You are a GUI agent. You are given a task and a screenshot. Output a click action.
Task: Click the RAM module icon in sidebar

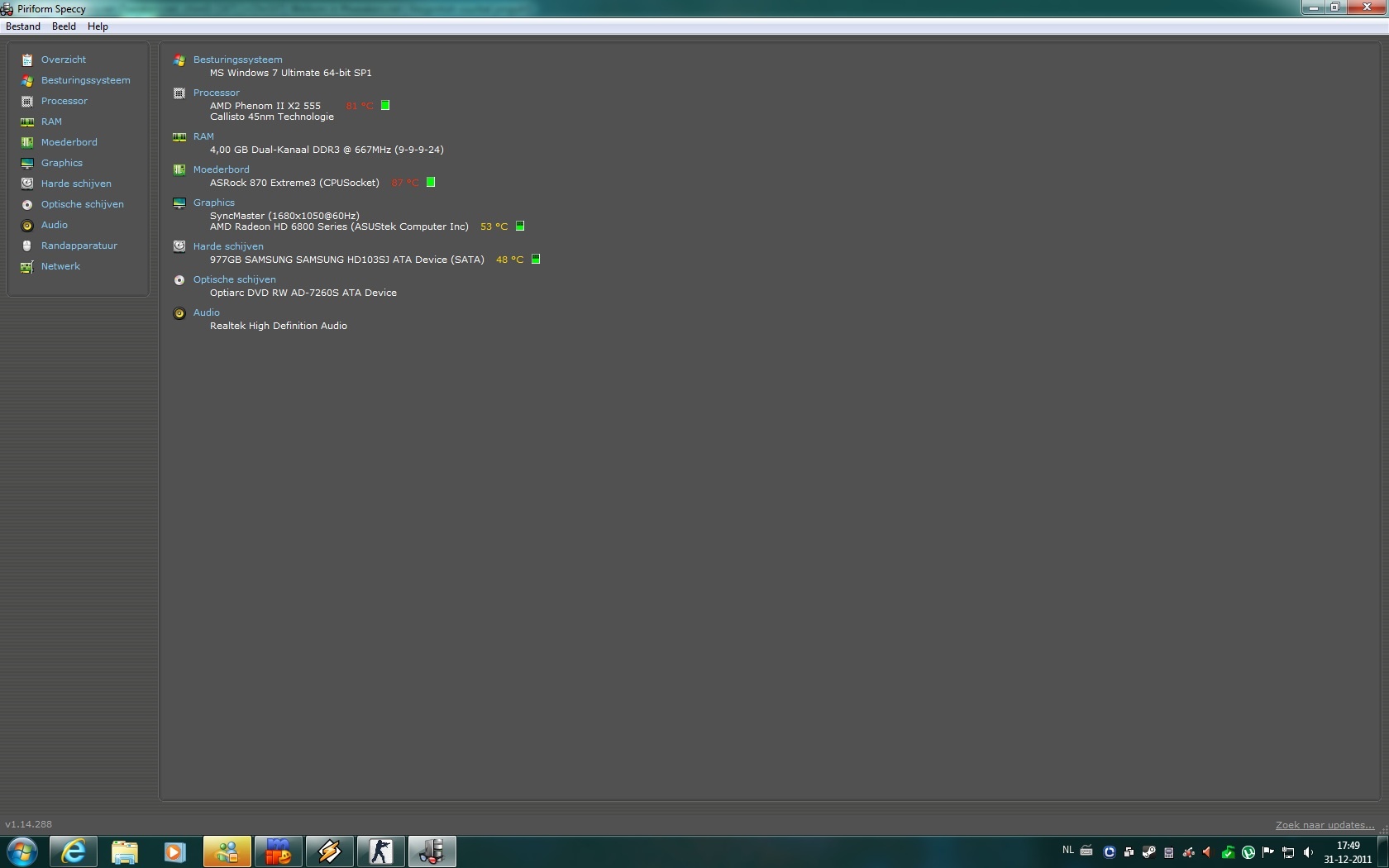27,122
